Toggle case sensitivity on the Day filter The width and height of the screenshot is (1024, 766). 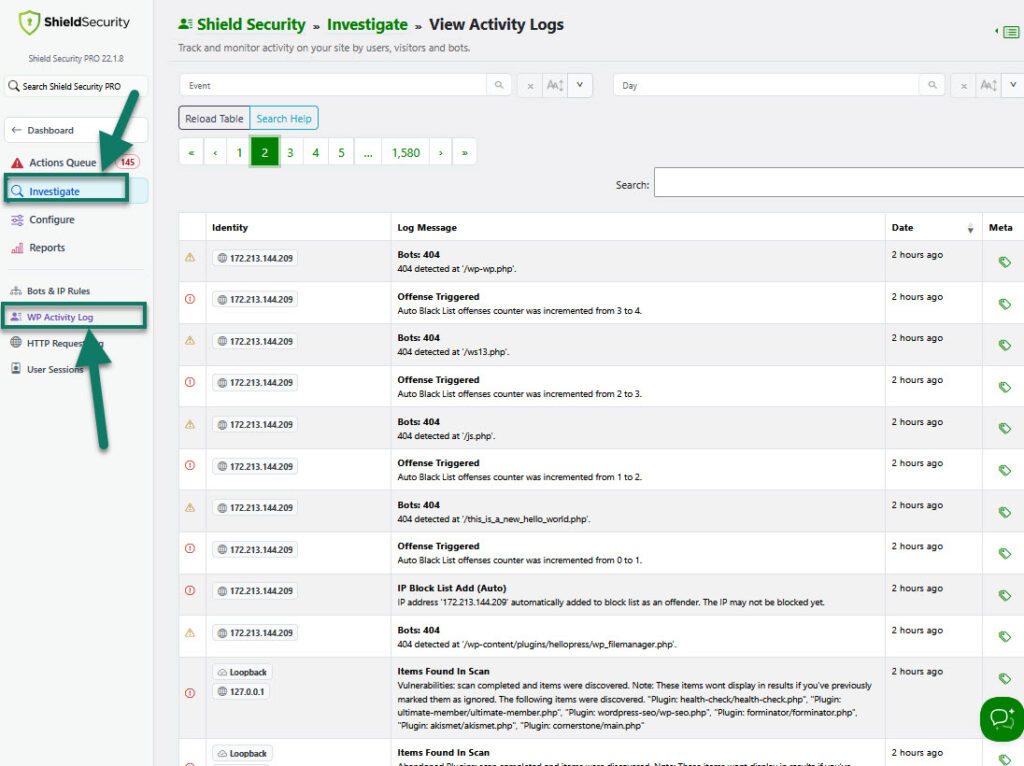click(988, 86)
